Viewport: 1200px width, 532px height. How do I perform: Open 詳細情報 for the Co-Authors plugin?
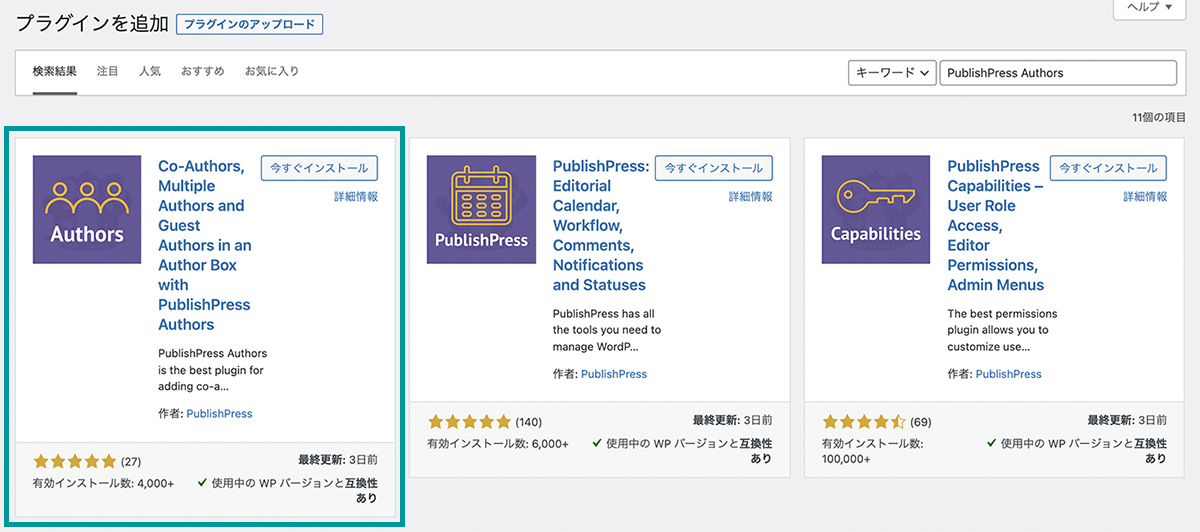(x=356, y=197)
